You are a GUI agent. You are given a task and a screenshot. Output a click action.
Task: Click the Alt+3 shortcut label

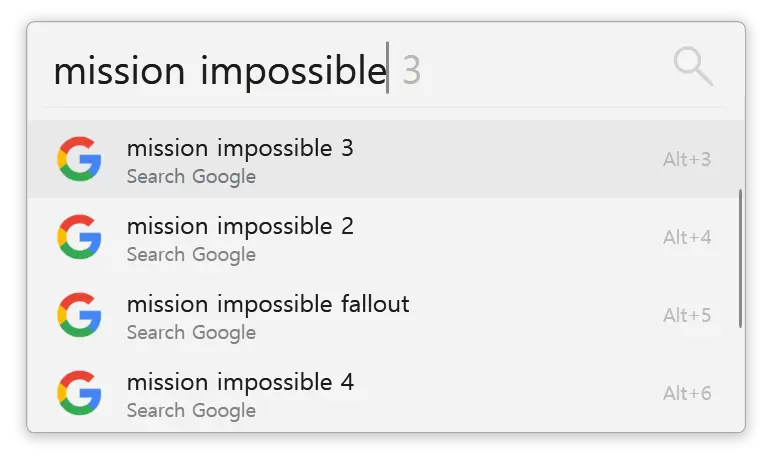point(687,159)
